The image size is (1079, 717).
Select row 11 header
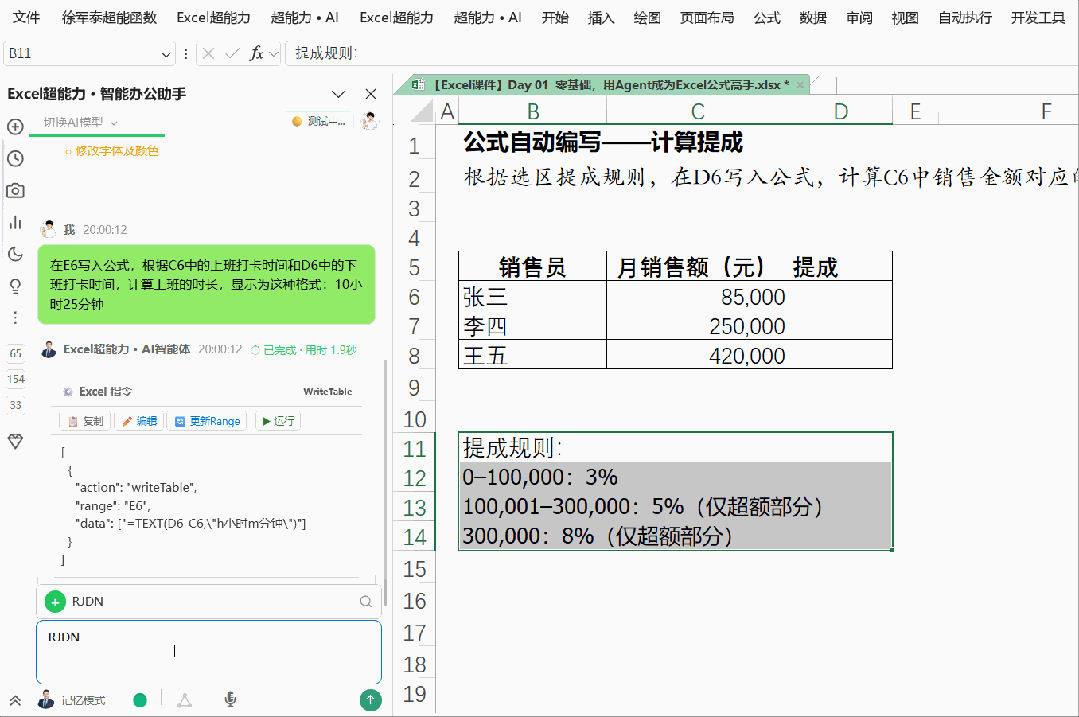(414, 449)
